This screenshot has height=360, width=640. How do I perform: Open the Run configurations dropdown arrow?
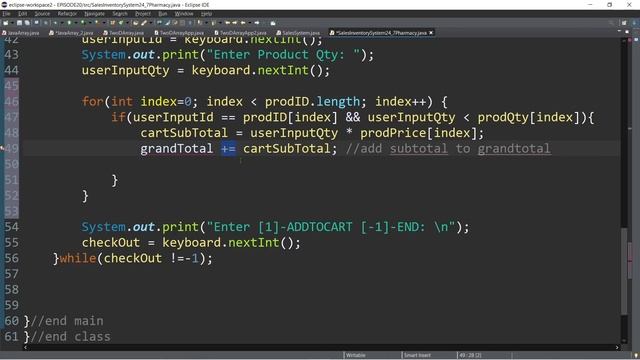76,23
